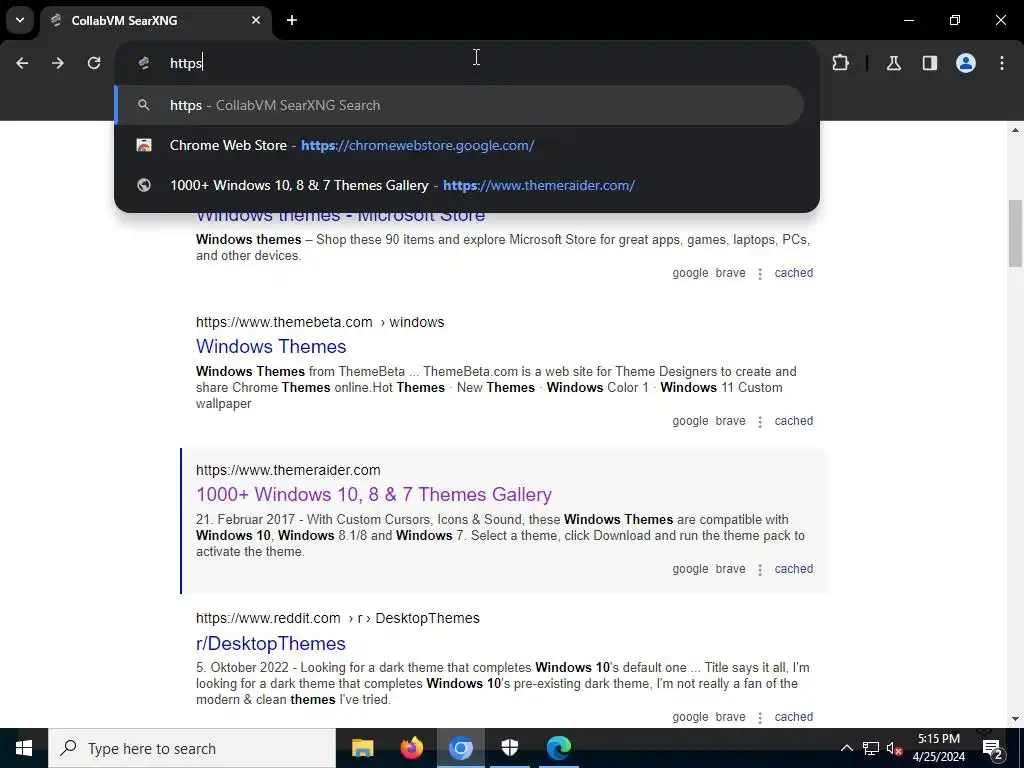
Task: Expand the tab search dropdown arrow
Action: click(x=20, y=20)
